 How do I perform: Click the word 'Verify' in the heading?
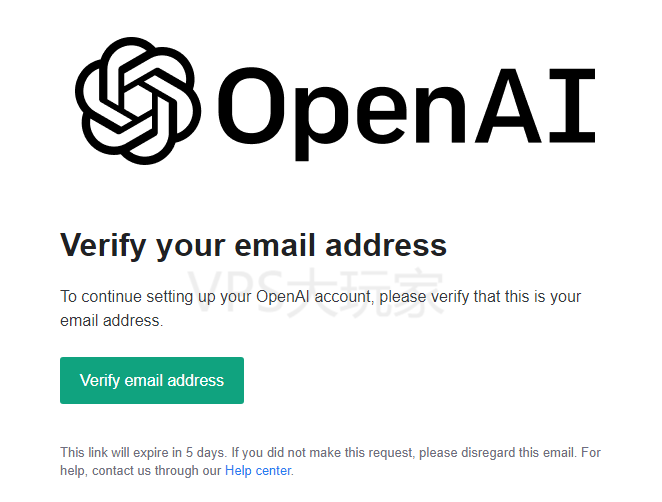coord(103,245)
